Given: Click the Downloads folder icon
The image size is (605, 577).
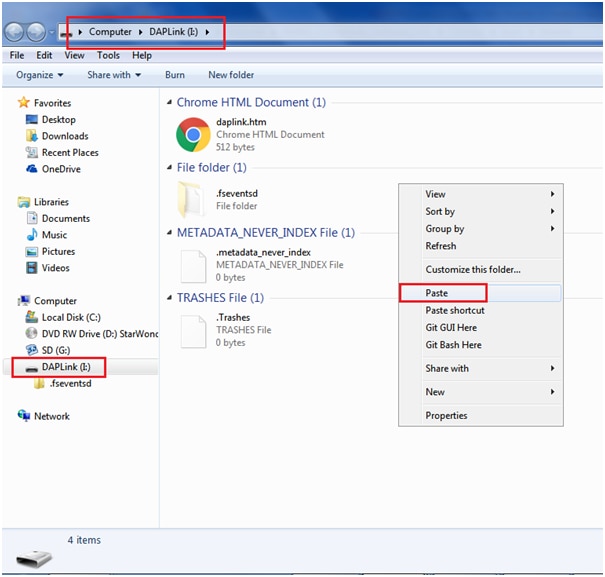Looking at the screenshot, I should (x=31, y=135).
